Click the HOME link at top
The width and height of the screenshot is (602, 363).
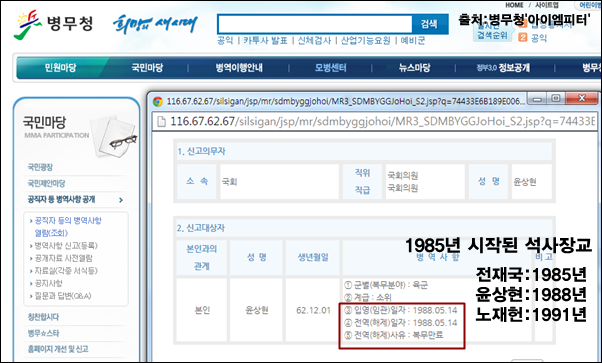(514, 5)
